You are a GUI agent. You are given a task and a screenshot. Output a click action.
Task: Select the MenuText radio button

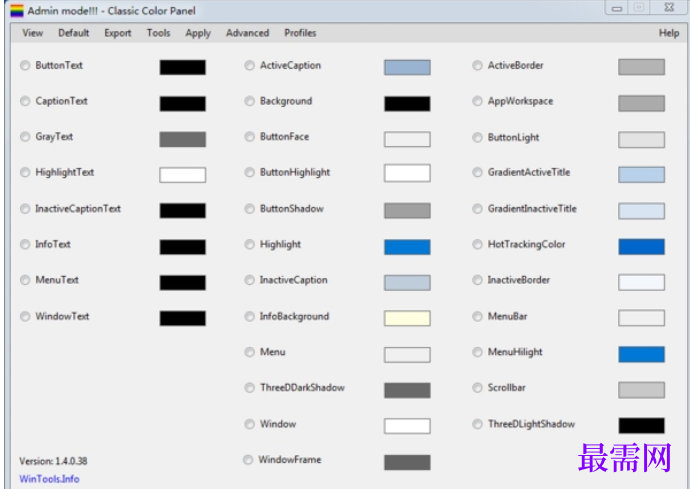(x=25, y=280)
